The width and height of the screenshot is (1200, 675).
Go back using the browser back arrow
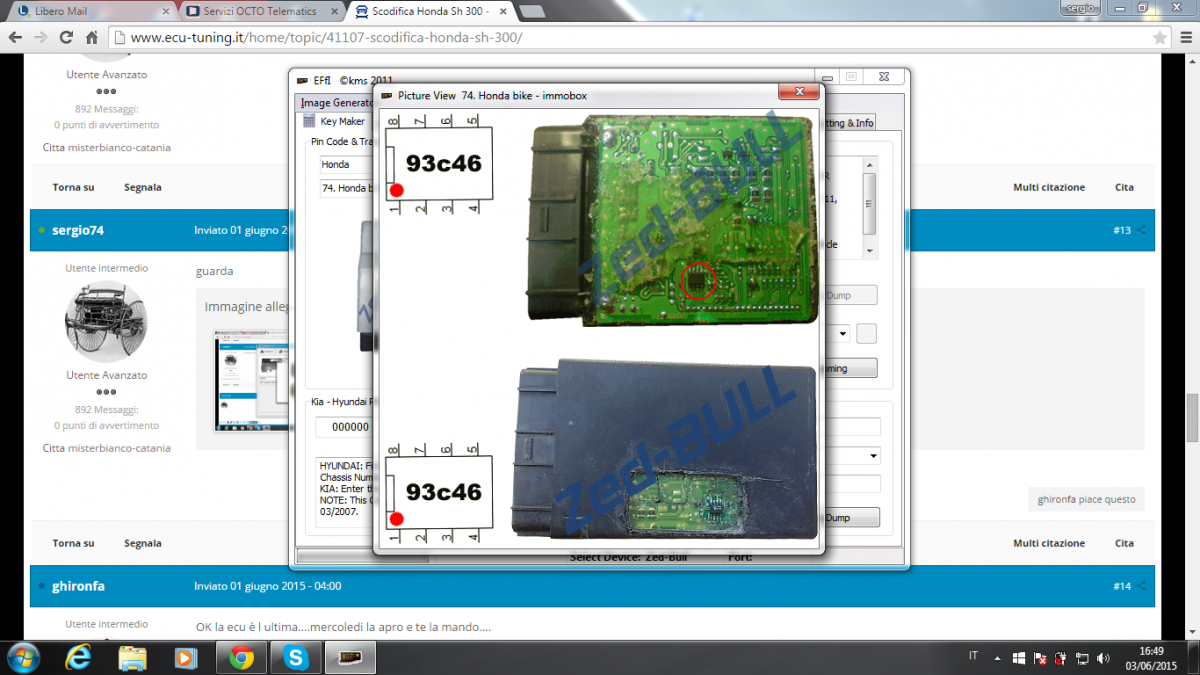point(15,38)
